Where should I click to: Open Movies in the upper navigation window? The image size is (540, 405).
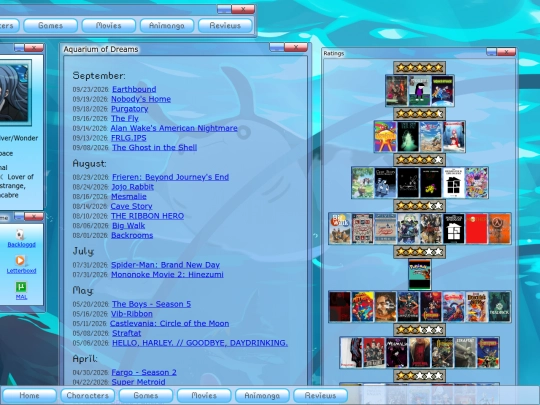click(x=108, y=25)
